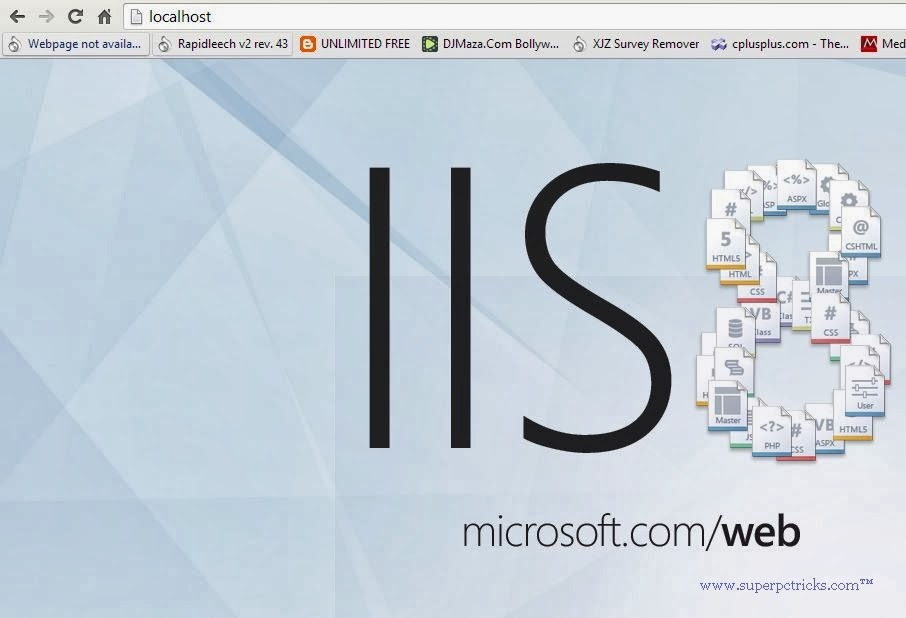Go back with the browser back arrow
Screen dimensions: 906x618
17,17
